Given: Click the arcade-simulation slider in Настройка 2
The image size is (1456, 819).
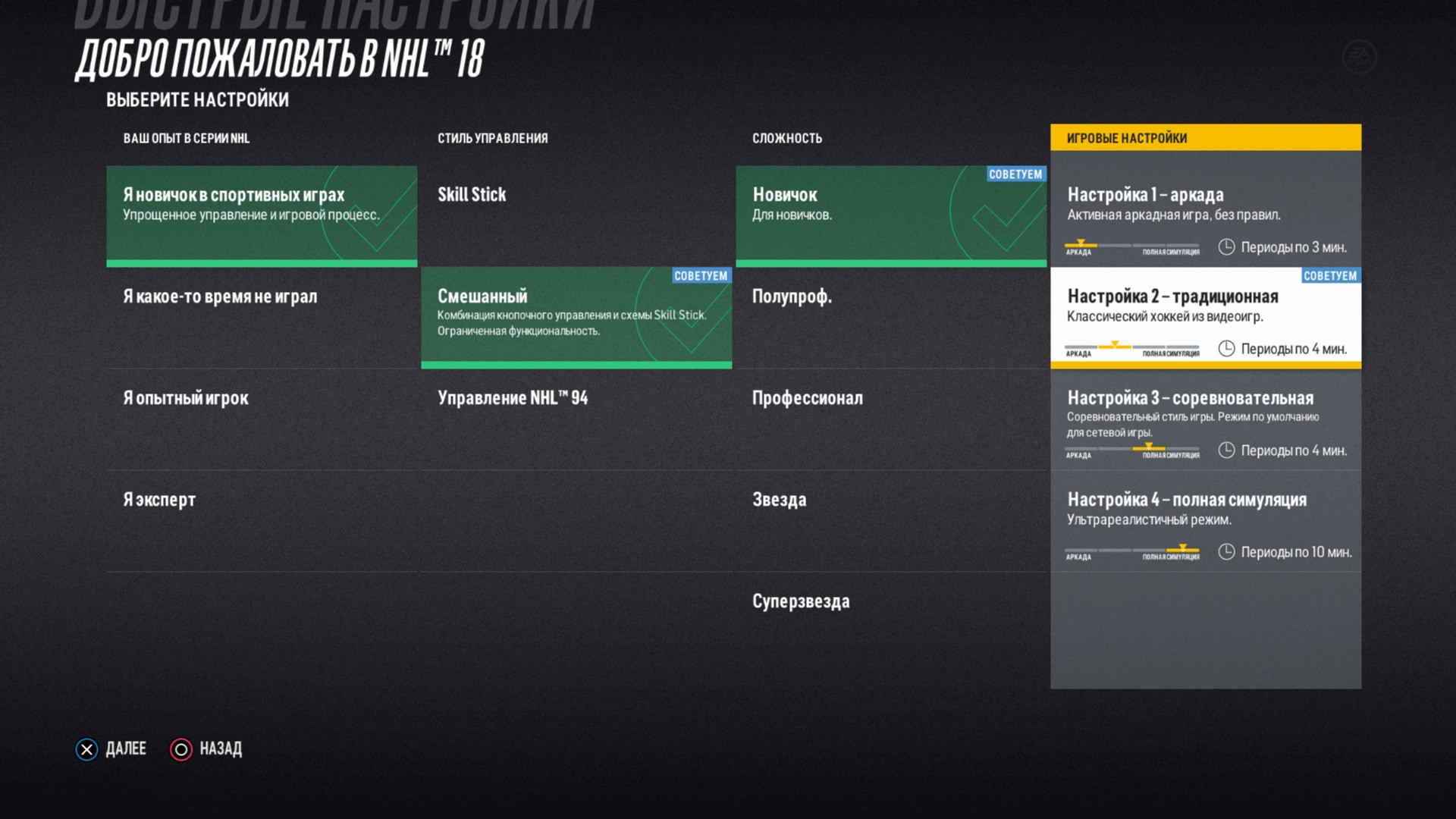Looking at the screenshot, I should click(x=1132, y=349).
